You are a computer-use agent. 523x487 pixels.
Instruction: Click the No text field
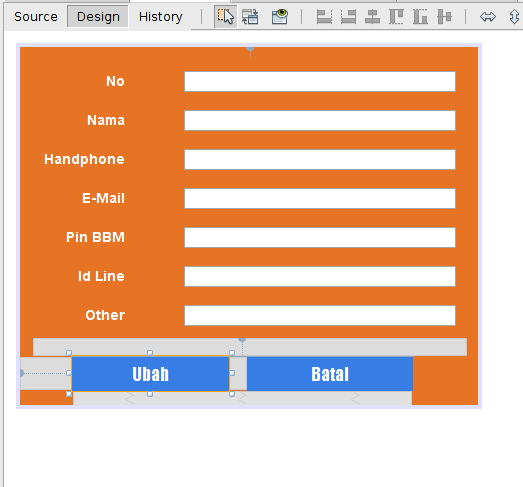coord(320,81)
